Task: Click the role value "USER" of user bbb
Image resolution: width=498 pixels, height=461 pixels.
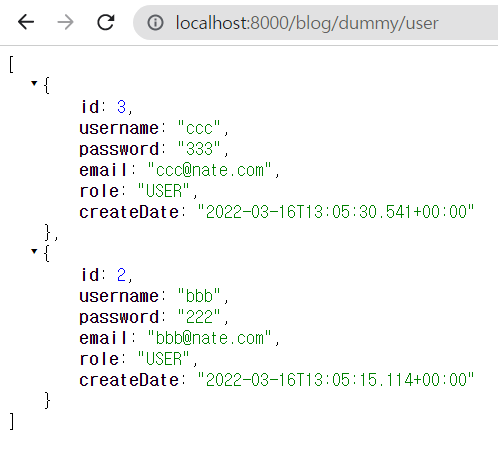Action: (163, 359)
